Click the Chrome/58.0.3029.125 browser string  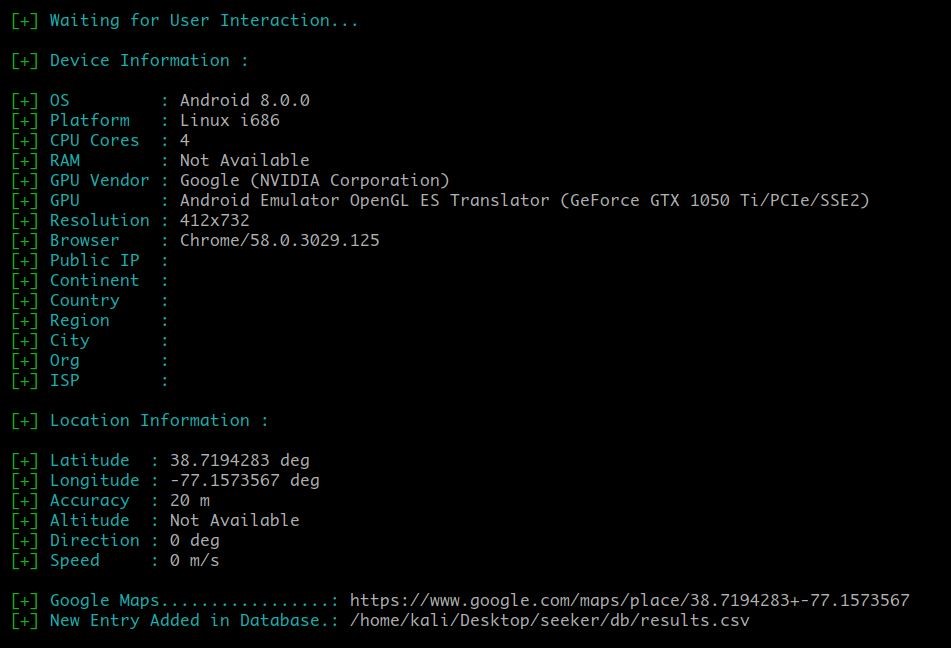pyautogui.click(x=280, y=240)
